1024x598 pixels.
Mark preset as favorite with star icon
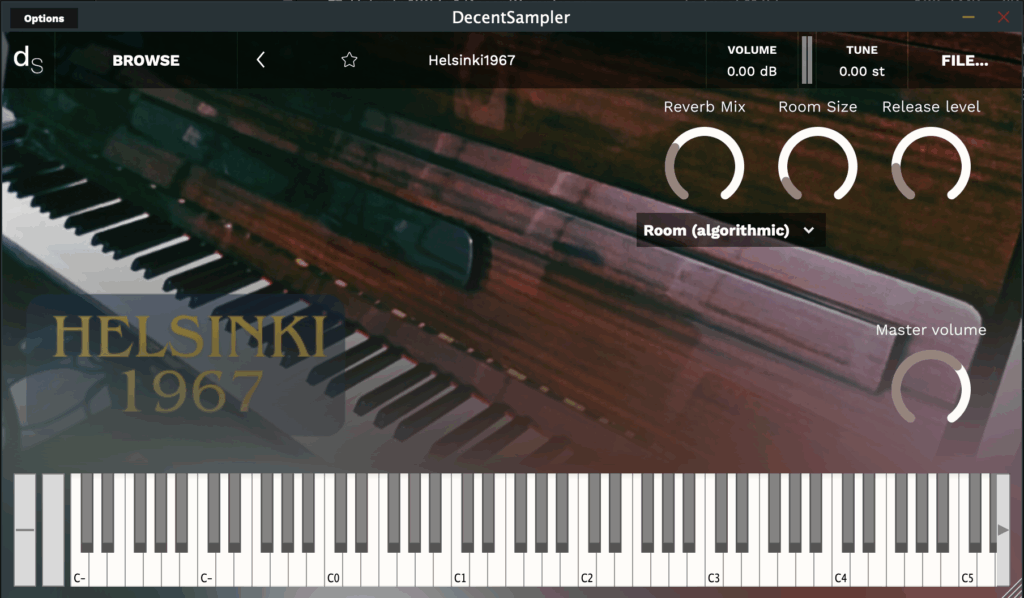coord(349,60)
